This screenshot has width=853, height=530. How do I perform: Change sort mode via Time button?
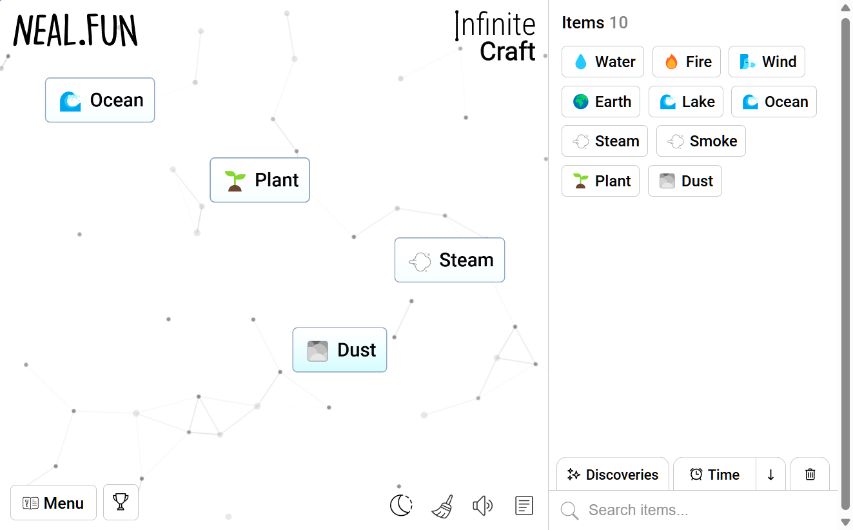pyautogui.click(x=714, y=474)
